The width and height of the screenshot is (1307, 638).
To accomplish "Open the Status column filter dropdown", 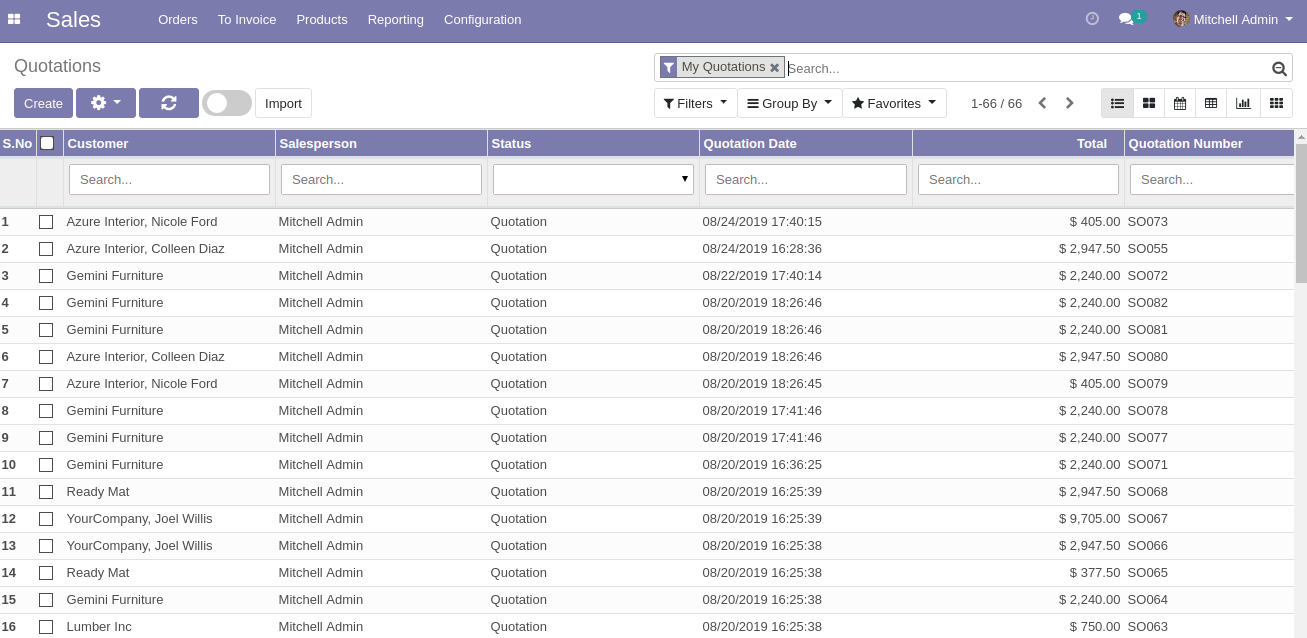I will click(593, 179).
